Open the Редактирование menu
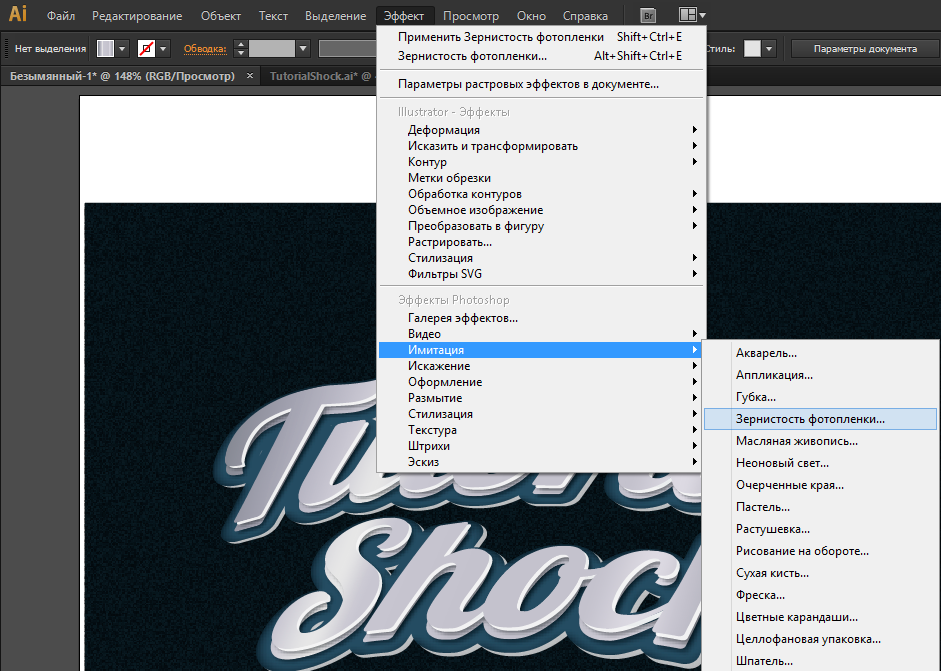Screen dimensions: 941x671 click(137, 16)
